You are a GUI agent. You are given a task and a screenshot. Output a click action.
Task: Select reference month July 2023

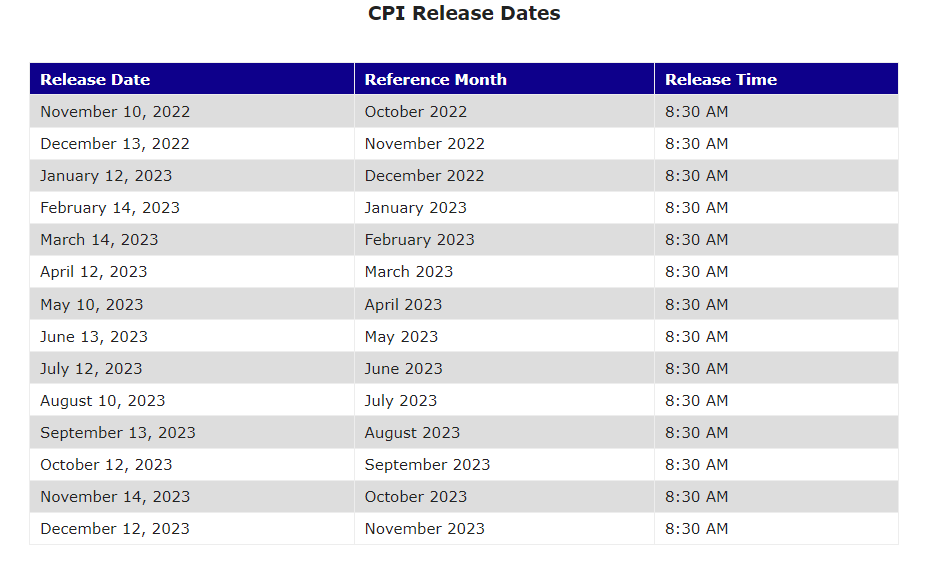(400, 401)
